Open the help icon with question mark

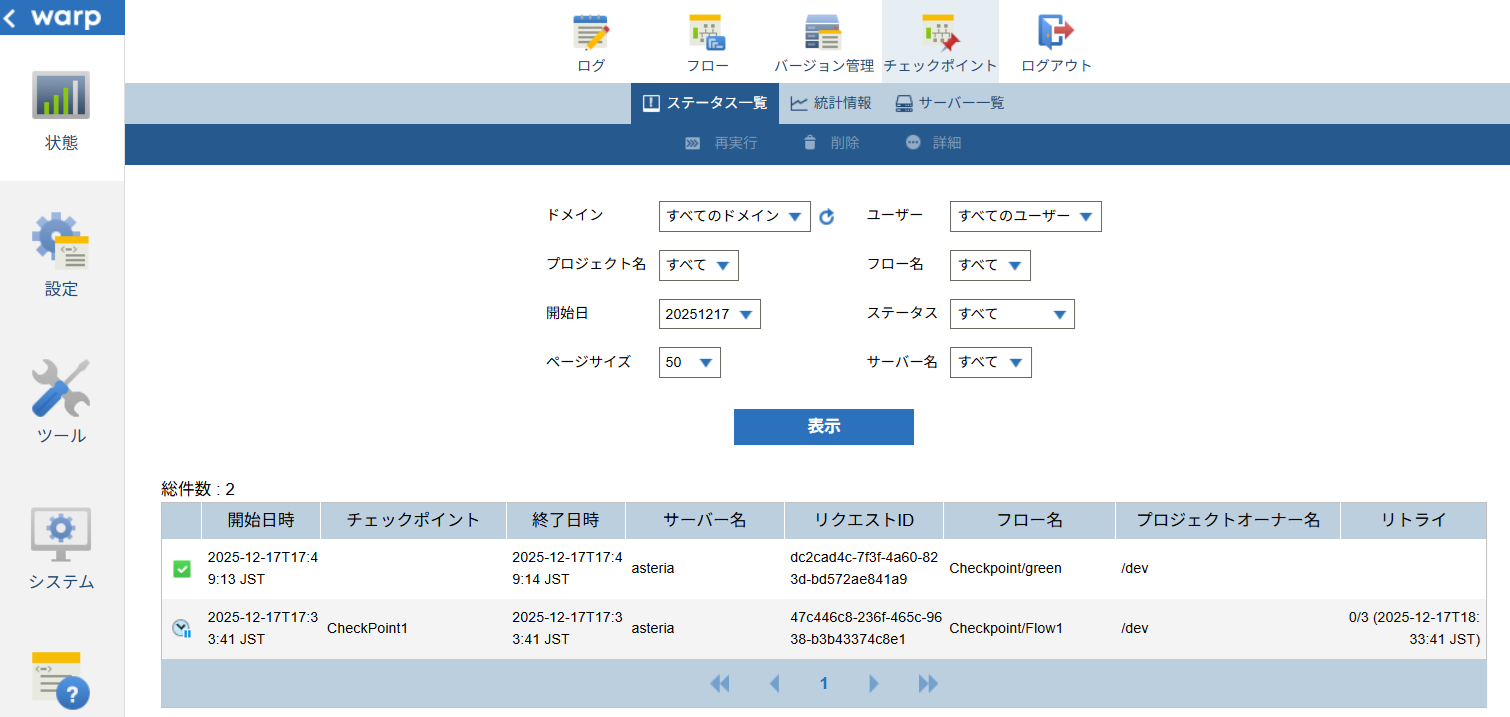(x=61, y=680)
